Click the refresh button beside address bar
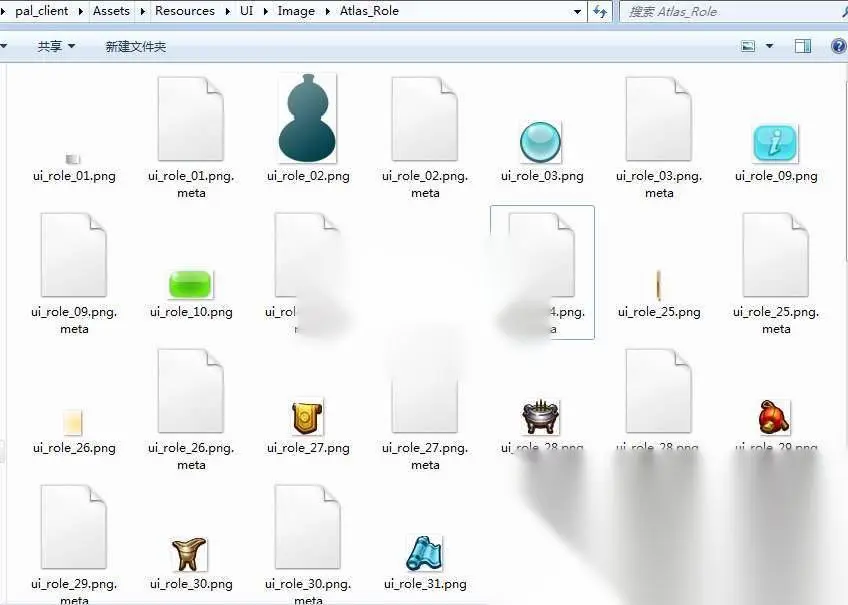Screen dimensions: 848x605 [x=600, y=11]
